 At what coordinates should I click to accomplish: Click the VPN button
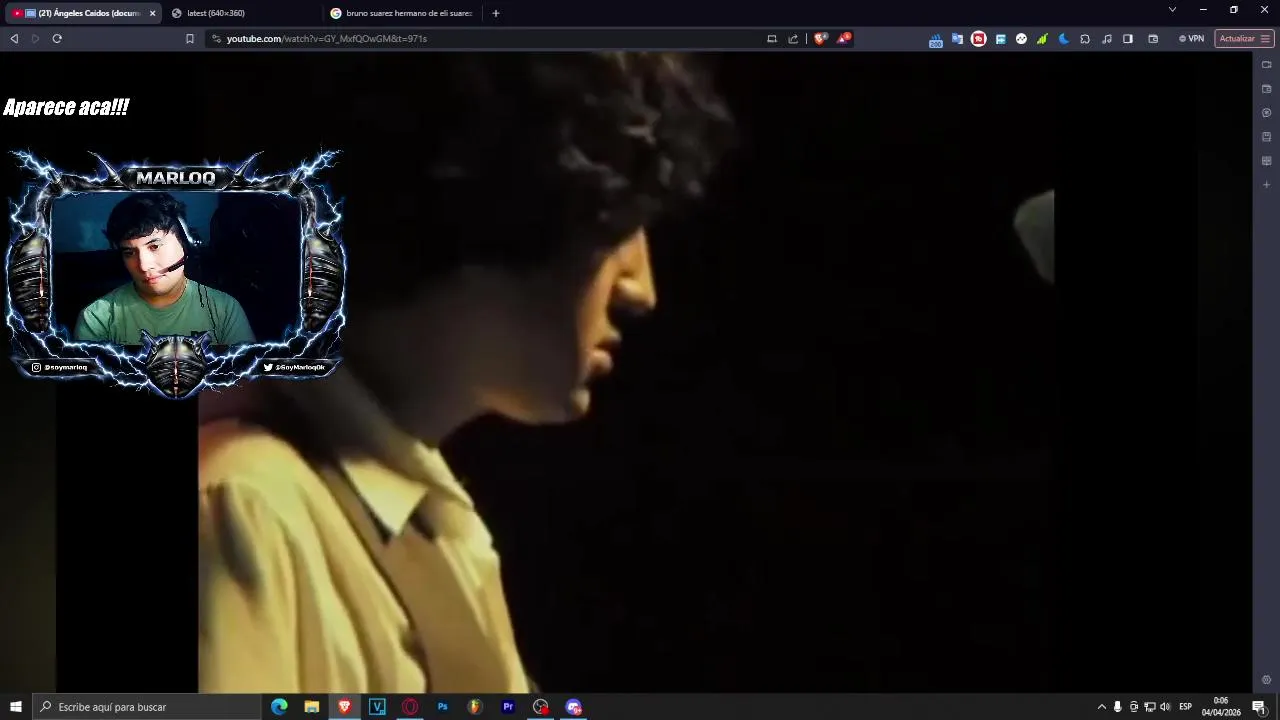click(x=1191, y=39)
